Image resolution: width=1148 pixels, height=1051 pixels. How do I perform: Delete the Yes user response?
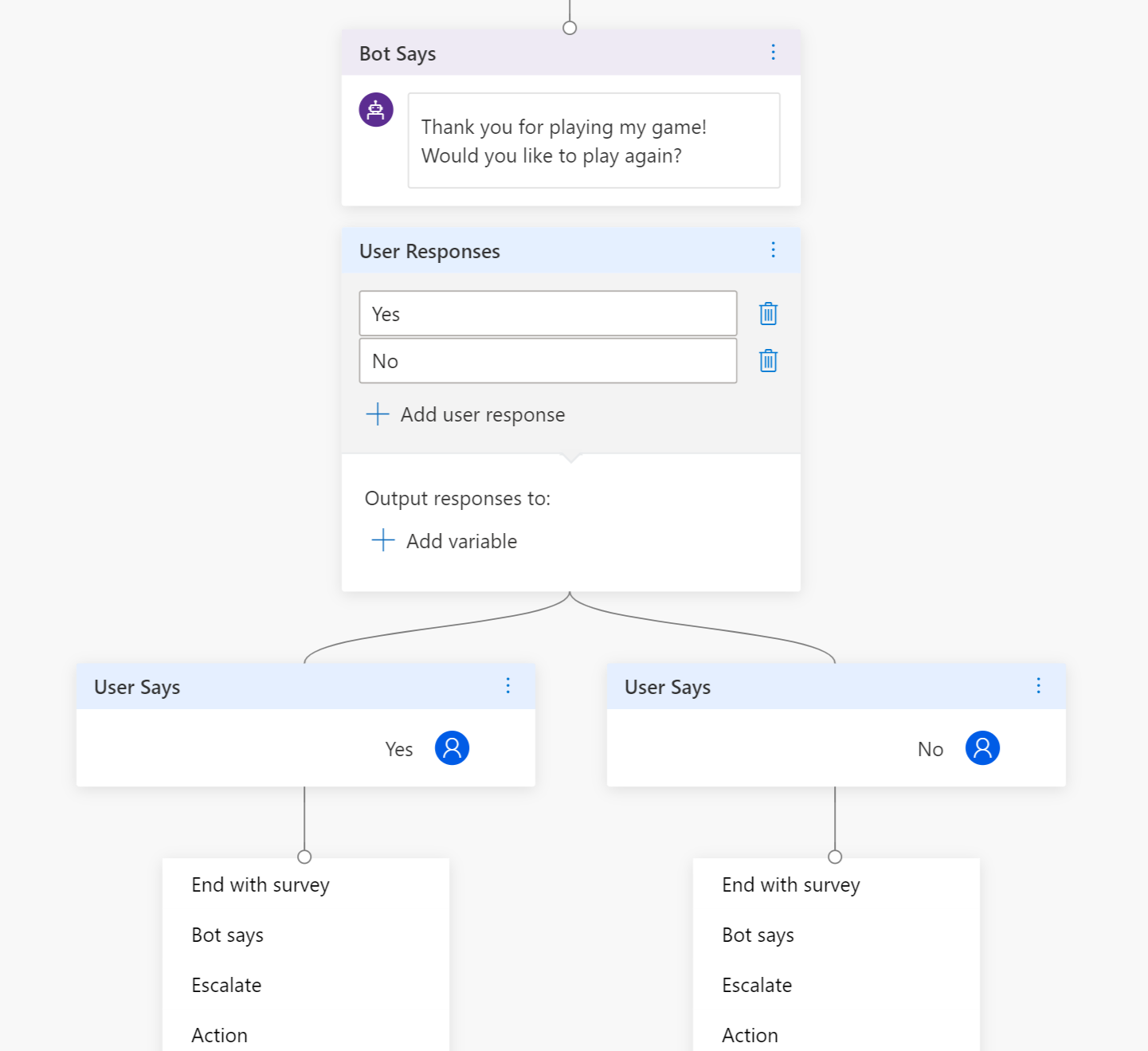click(x=768, y=314)
